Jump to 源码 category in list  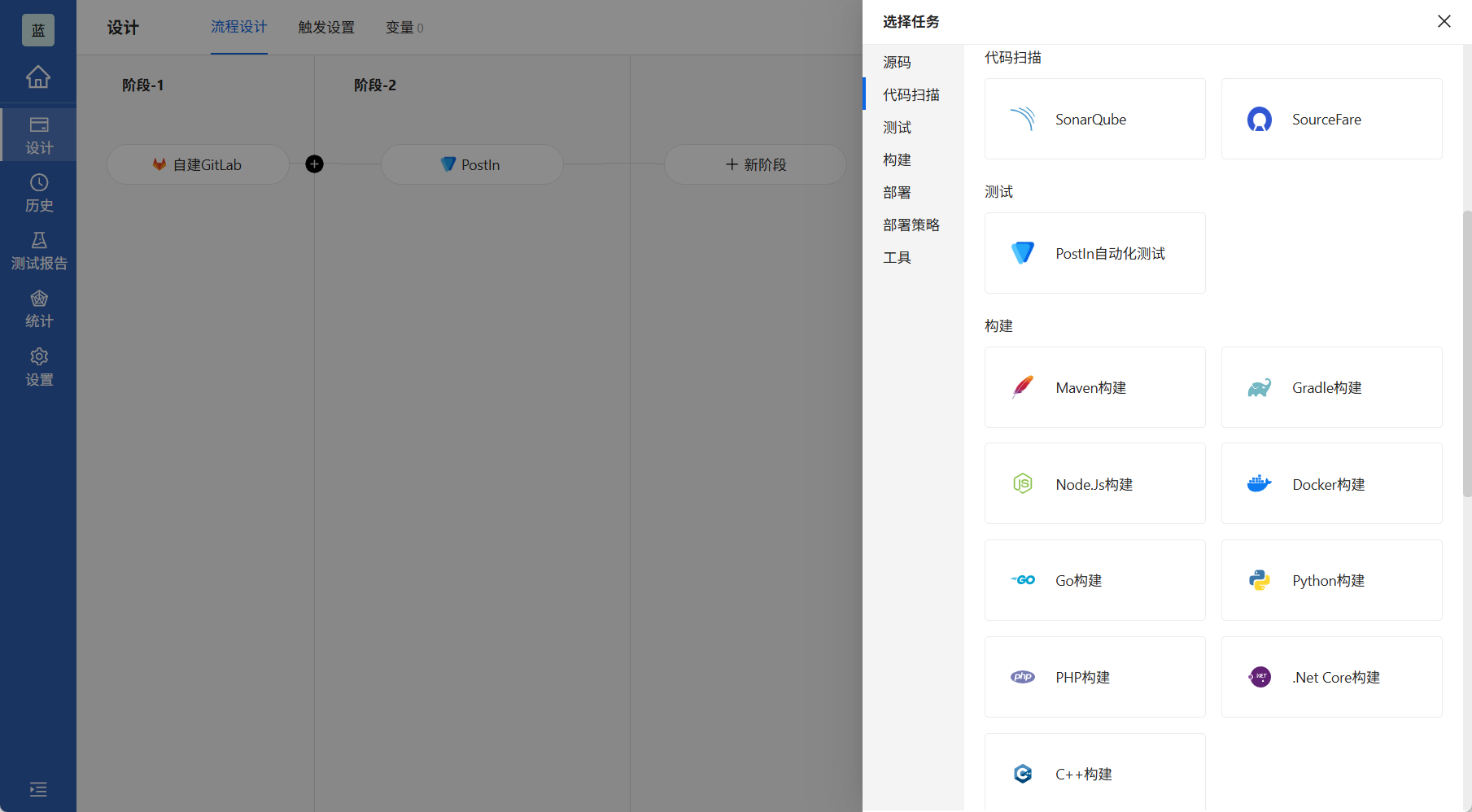(x=897, y=62)
